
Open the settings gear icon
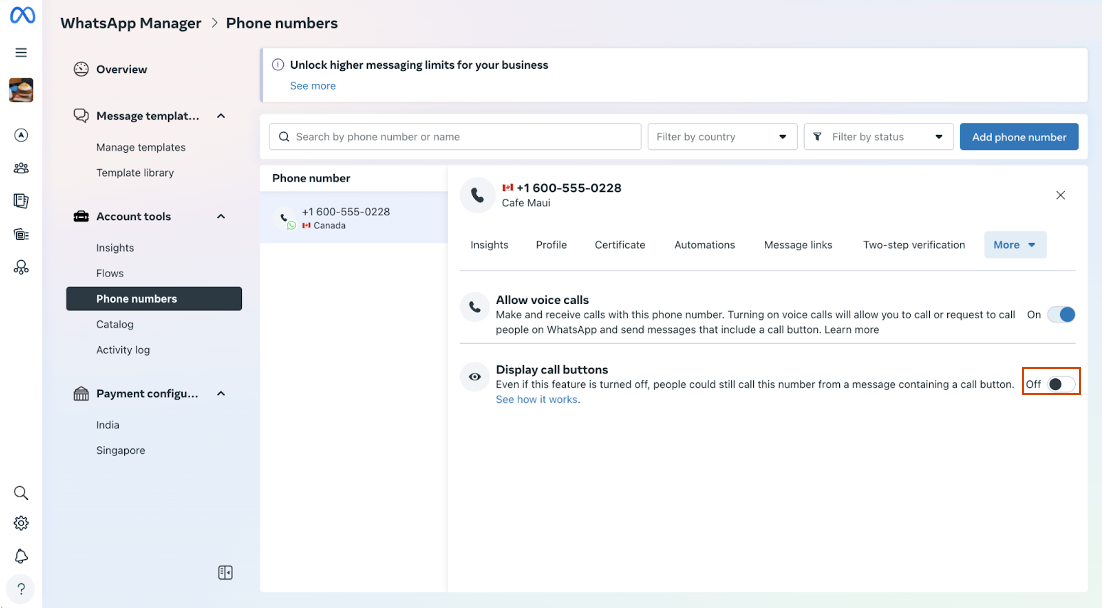point(21,523)
